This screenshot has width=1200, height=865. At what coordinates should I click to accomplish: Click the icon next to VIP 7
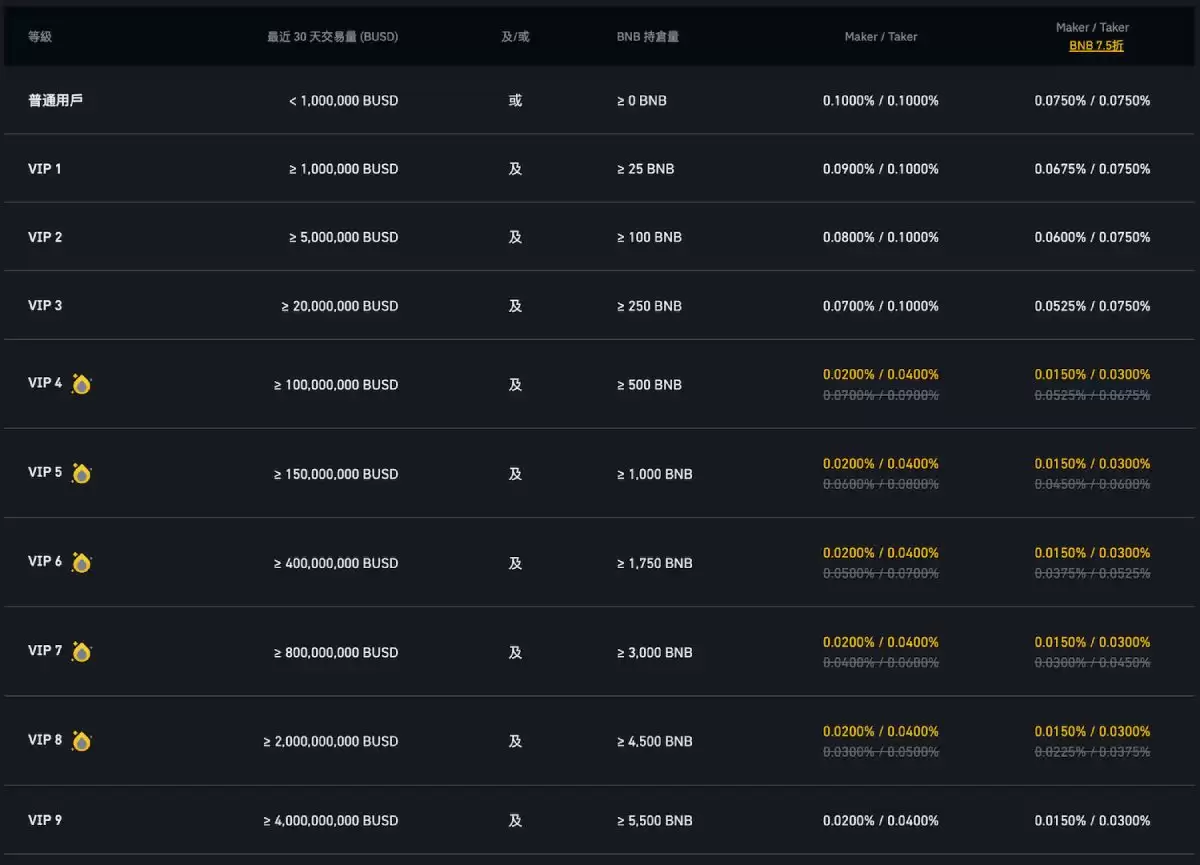pos(81,652)
